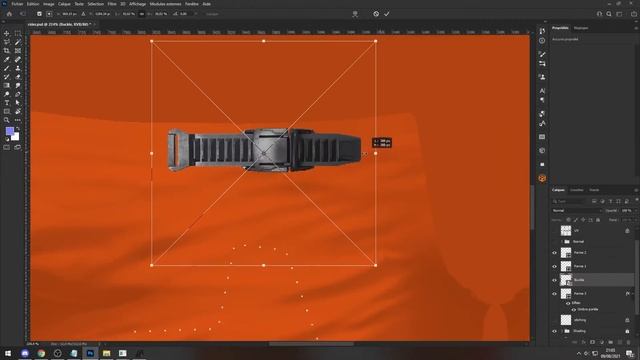Viewport: 640px width, 360px height.
Task: Cancel the transform in options bar
Action: [x=376, y=14]
